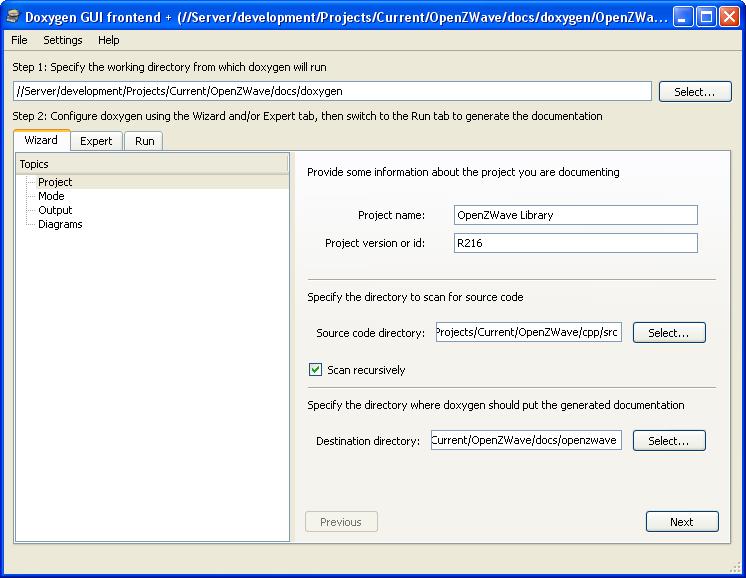Click Select button for working directory
746x578 pixels.
695,92
